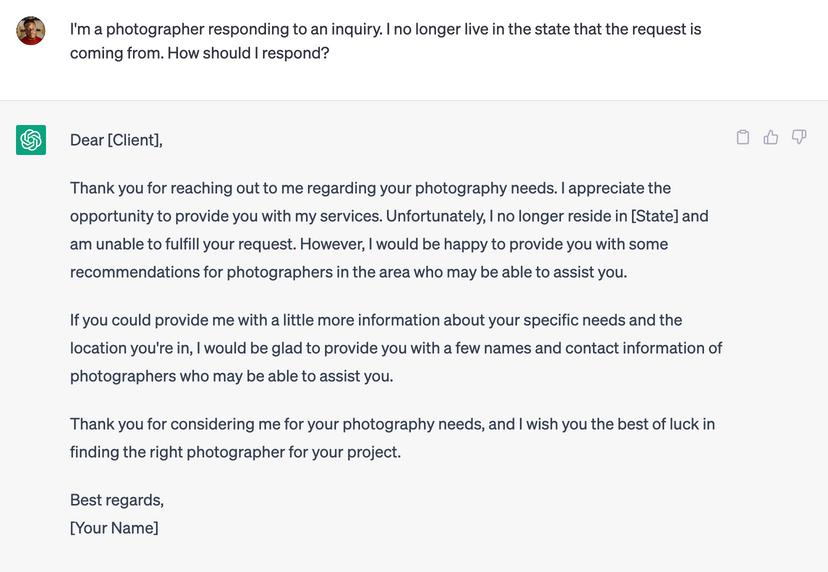
Task: Click the [Client] placeholder in the greeting
Action: [134, 140]
